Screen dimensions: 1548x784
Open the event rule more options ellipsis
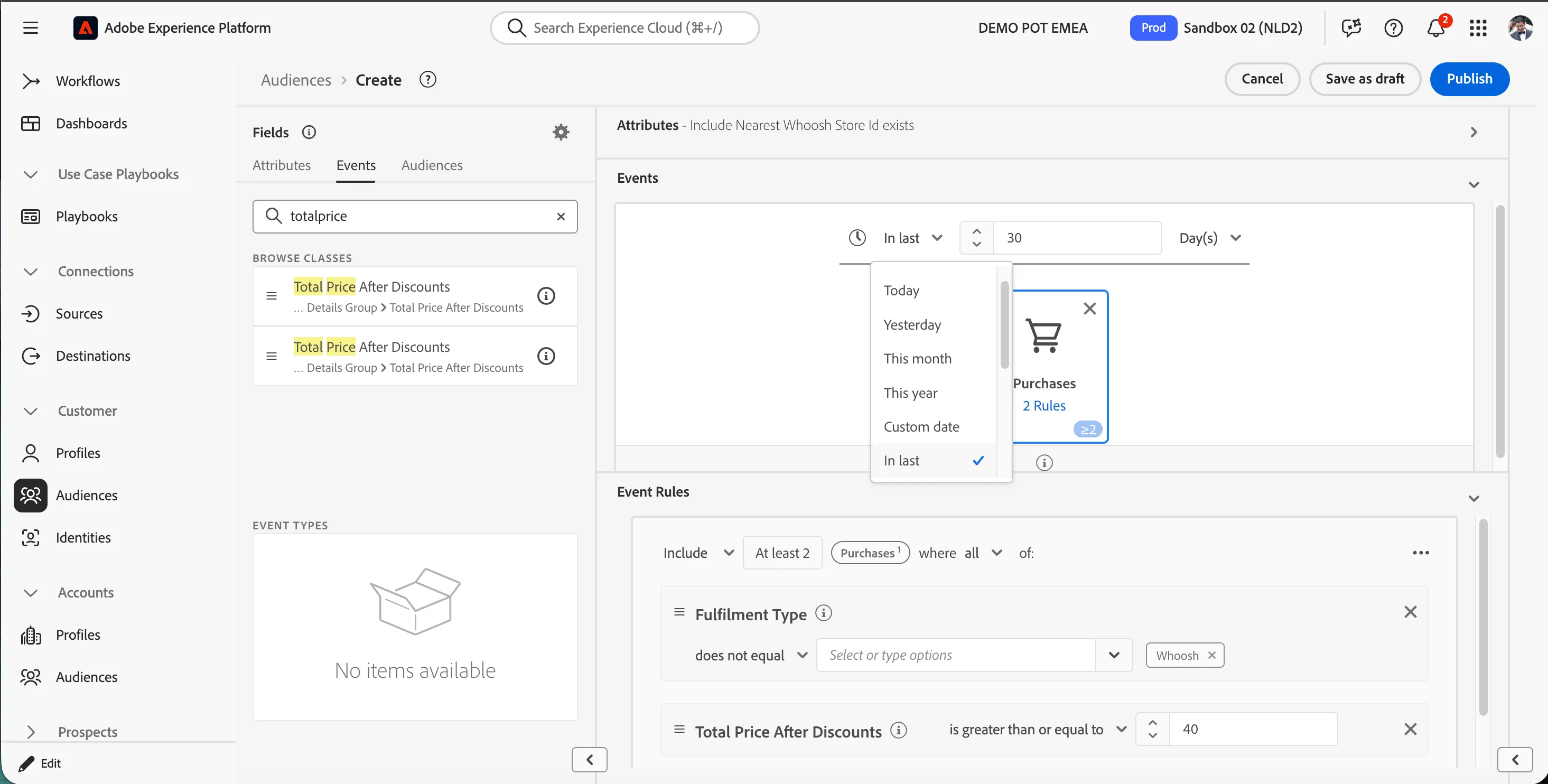click(x=1421, y=553)
